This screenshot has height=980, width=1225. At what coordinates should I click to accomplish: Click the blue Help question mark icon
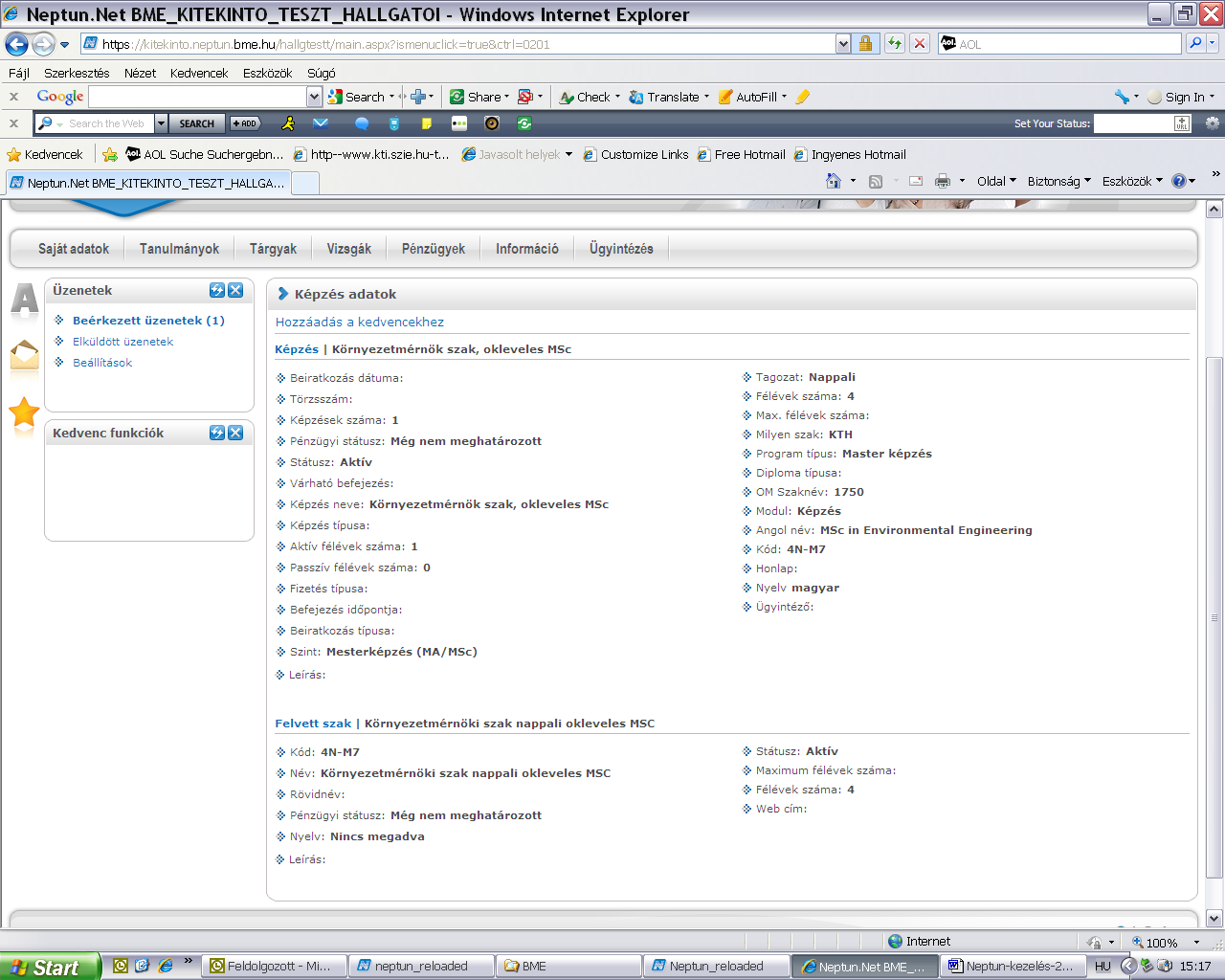tap(1179, 181)
